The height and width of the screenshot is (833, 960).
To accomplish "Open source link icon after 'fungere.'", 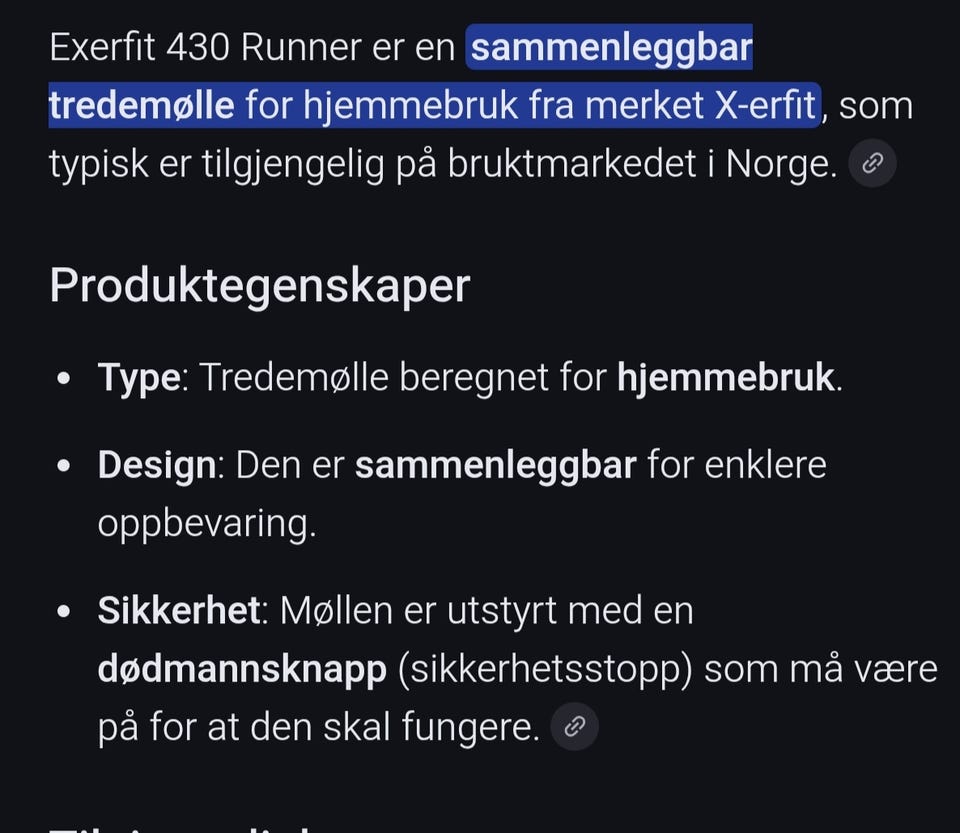I will point(574,727).
